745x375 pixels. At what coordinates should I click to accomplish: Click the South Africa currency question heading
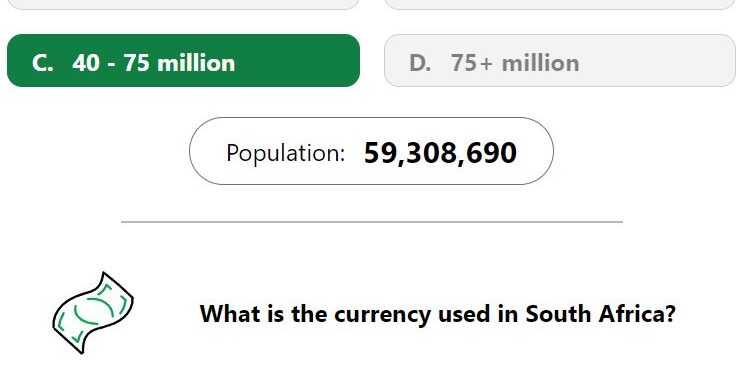pyautogui.click(x=438, y=314)
